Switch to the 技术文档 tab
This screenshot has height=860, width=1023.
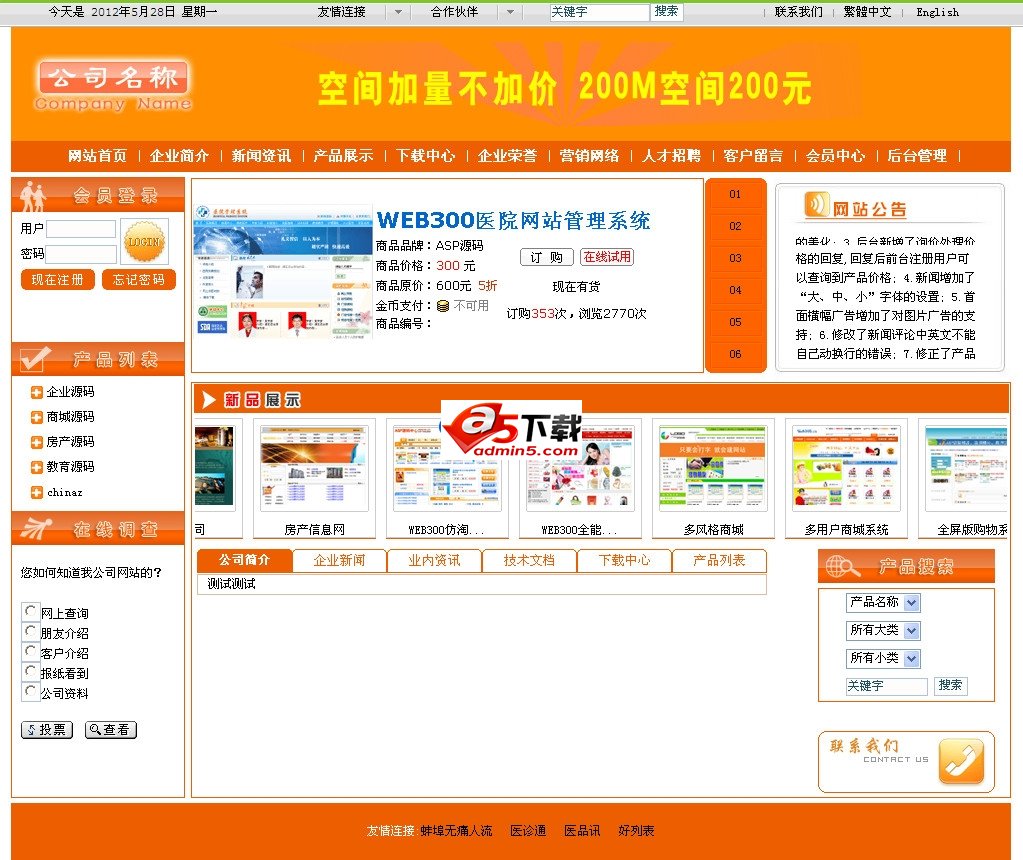pos(529,561)
